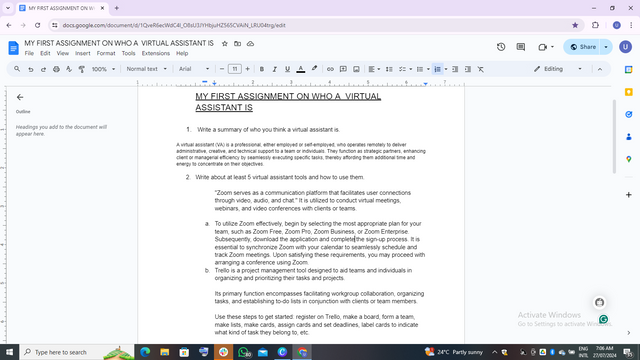Get add-ons with the plus icon
The height and width of the screenshot is (360, 640).
click(x=629, y=195)
